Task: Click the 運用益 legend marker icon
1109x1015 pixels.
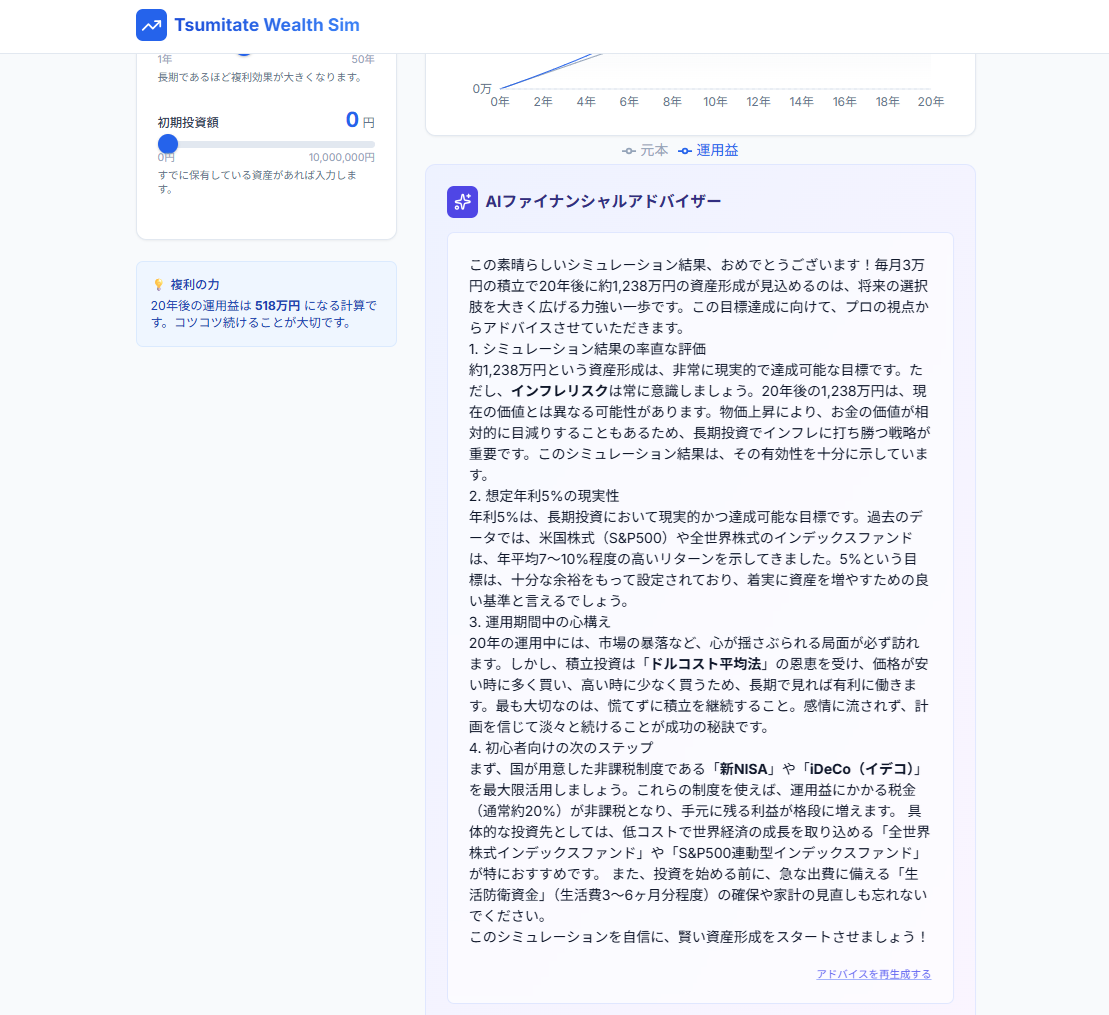Action: click(x=685, y=151)
